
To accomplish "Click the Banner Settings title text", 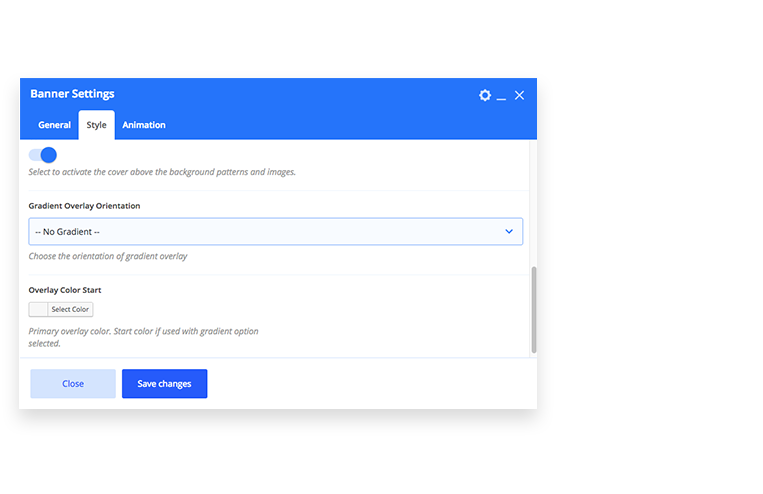I will point(73,94).
